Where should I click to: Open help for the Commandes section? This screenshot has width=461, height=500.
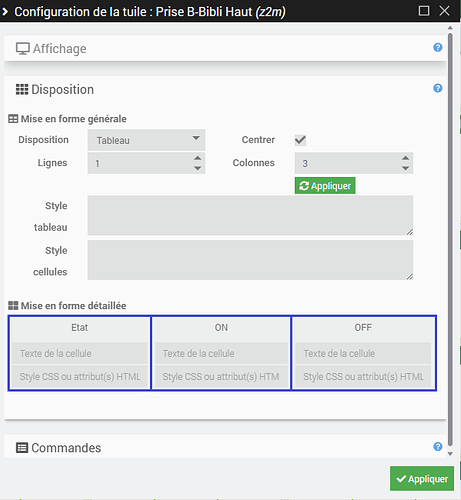(438, 447)
